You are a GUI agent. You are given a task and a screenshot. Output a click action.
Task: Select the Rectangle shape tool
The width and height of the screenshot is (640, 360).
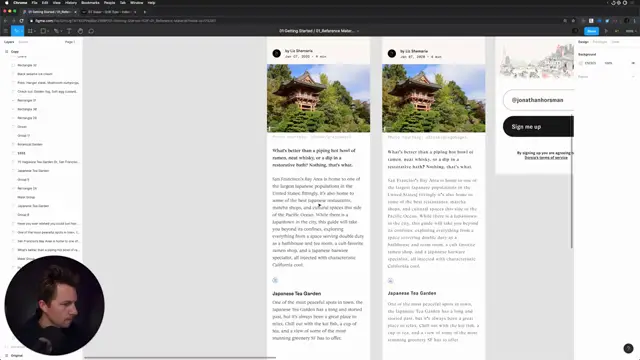[43, 31]
